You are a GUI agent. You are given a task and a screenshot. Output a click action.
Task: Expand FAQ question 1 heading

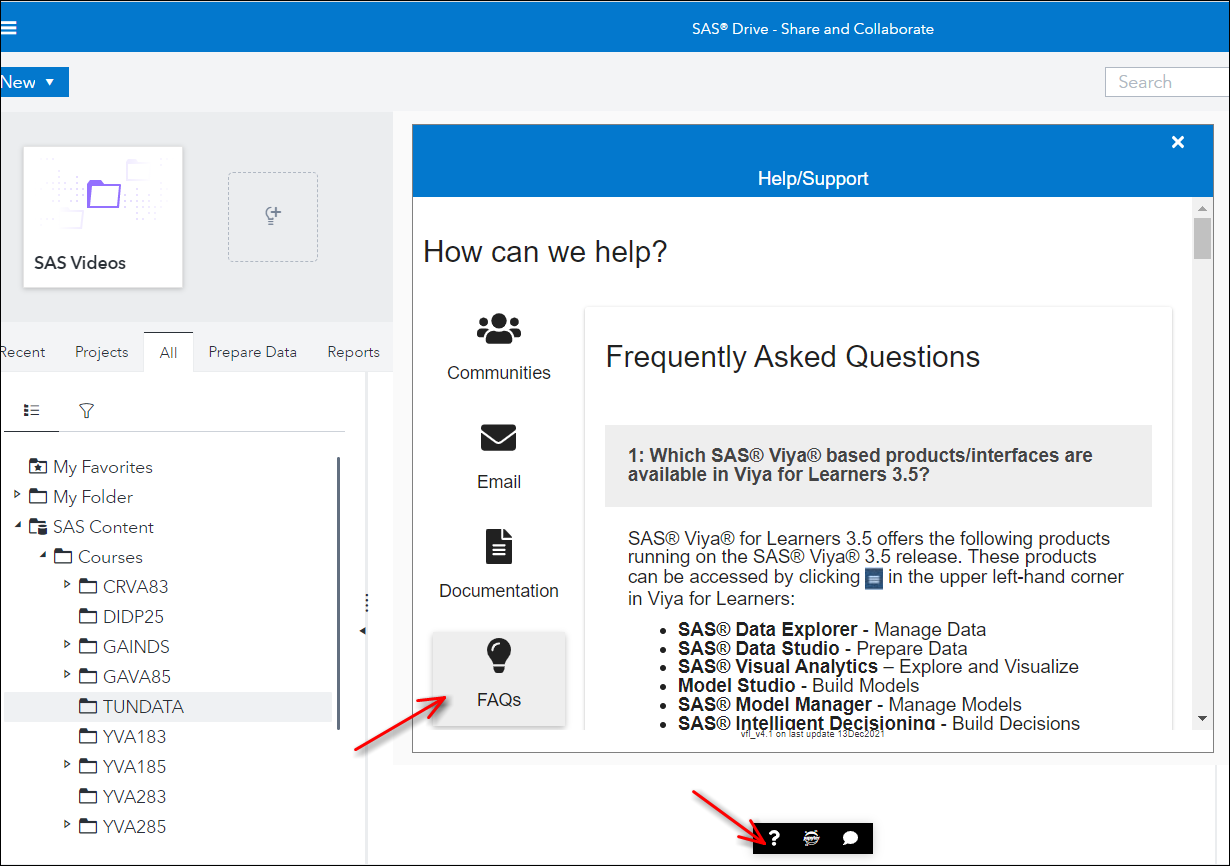pos(878,465)
